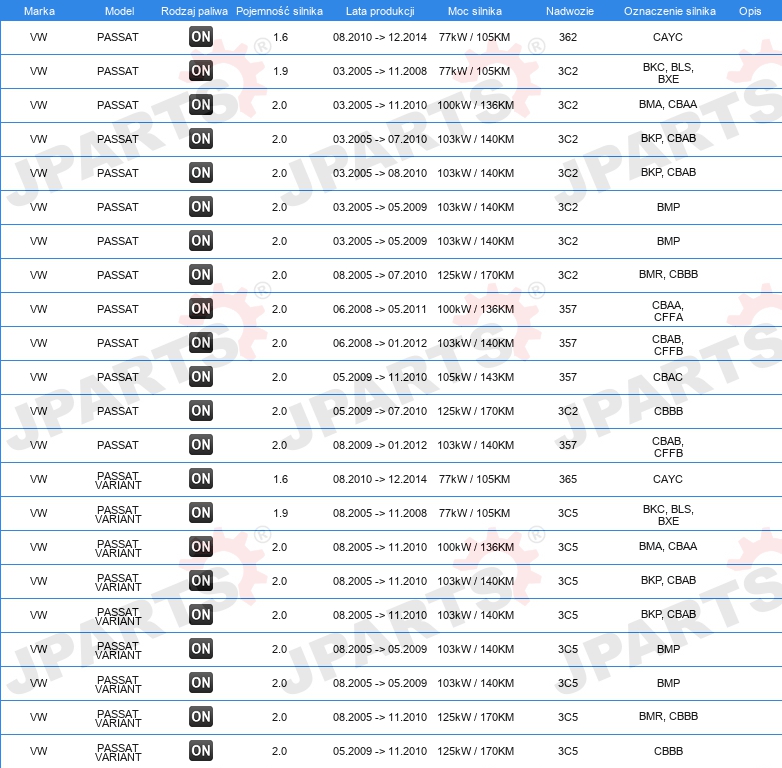Viewport: 782px width, 768px height.
Task: Click ON icon in the Variant BMR, CBBB row
Action: coord(201,717)
